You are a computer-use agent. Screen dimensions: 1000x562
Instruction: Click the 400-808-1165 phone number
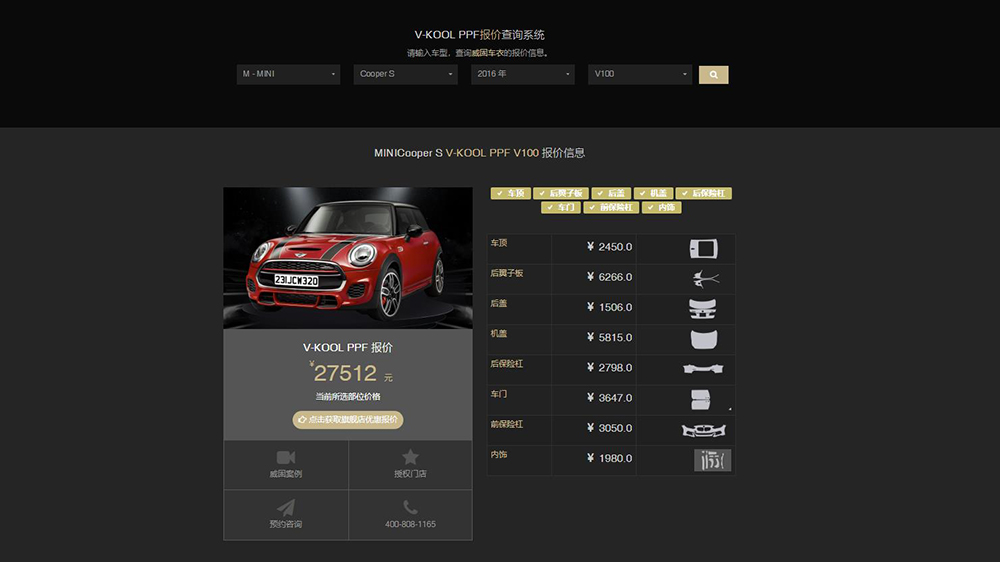pyautogui.click(x=410, y=524)
